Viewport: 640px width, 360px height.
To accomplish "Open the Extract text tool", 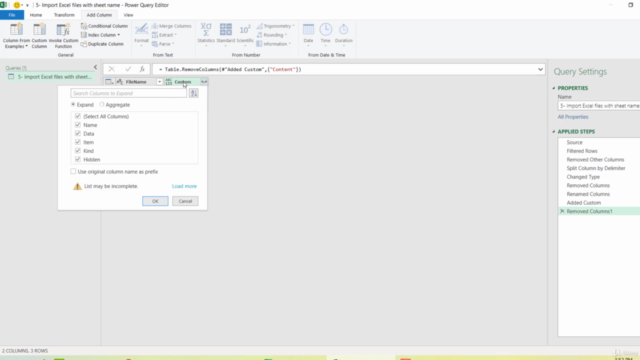I will [x=164, y=35].
